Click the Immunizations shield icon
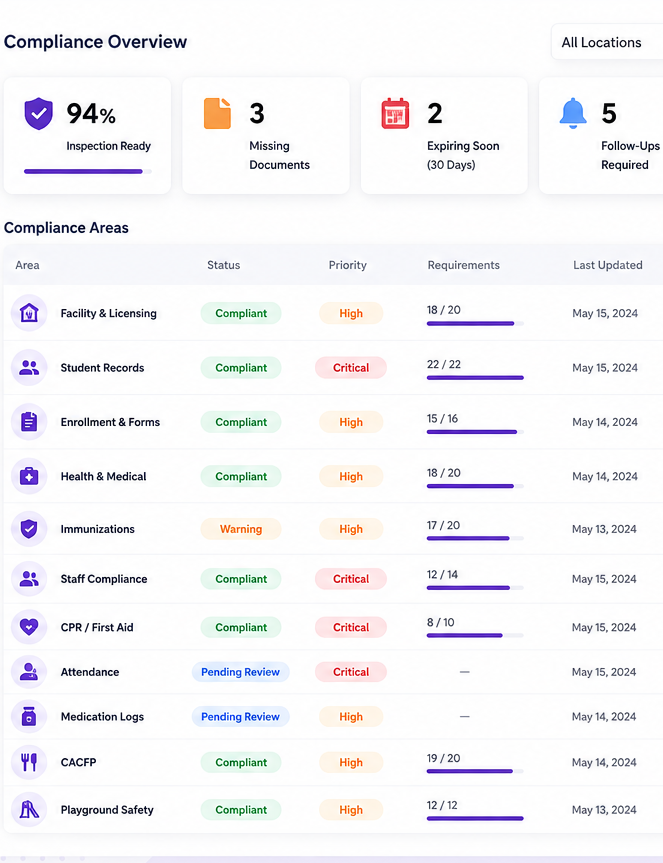Image resolution: width=663 pixels, height=863 pixels. [x=29, y=529]
